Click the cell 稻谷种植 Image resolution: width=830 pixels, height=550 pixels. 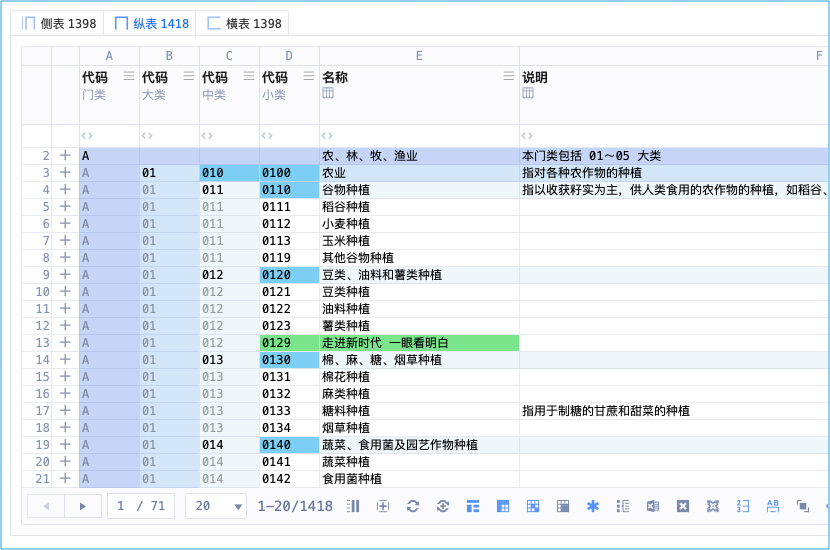coord(419,207)
